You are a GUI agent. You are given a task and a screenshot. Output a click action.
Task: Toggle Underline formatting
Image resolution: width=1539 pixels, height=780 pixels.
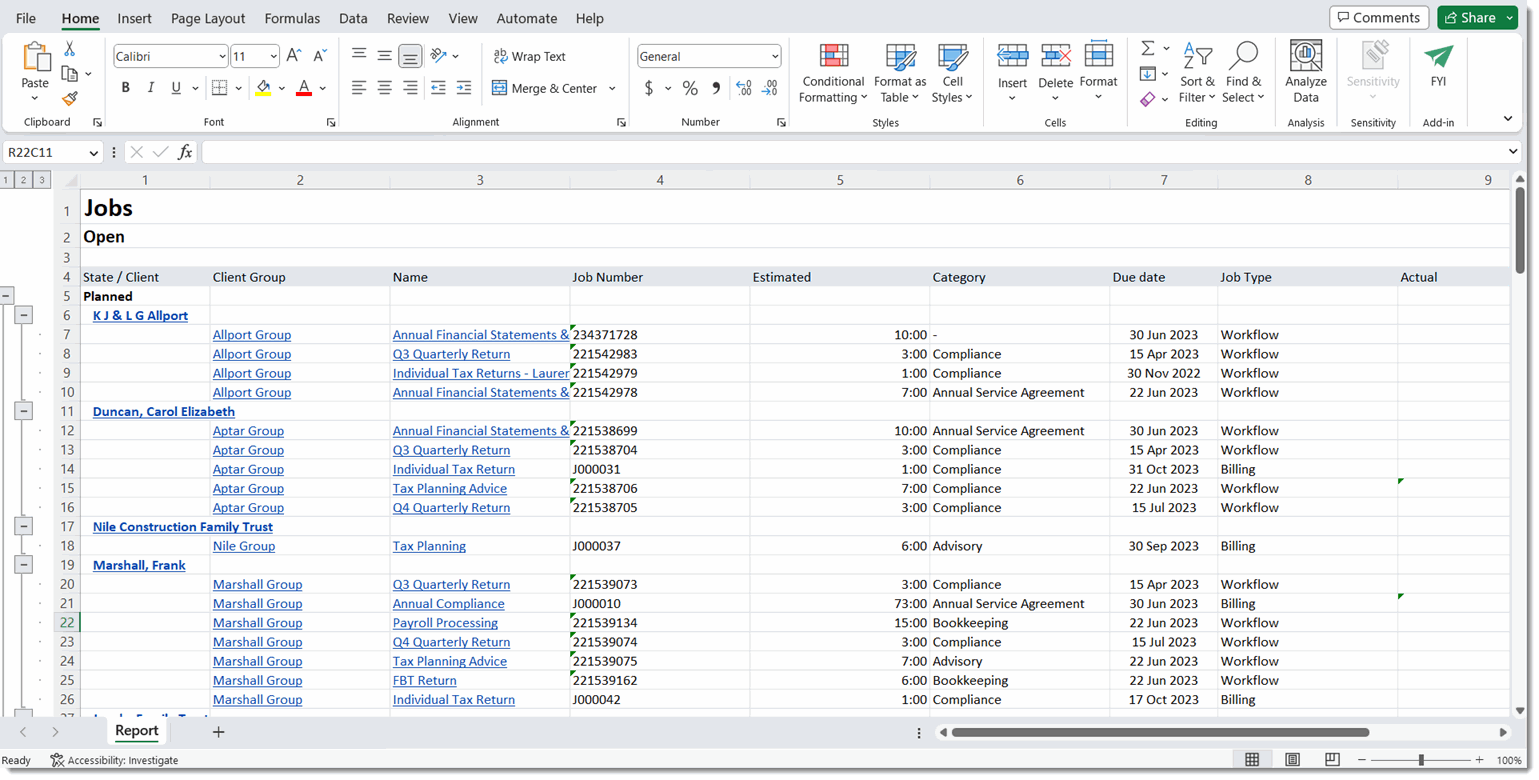point(176,88)
